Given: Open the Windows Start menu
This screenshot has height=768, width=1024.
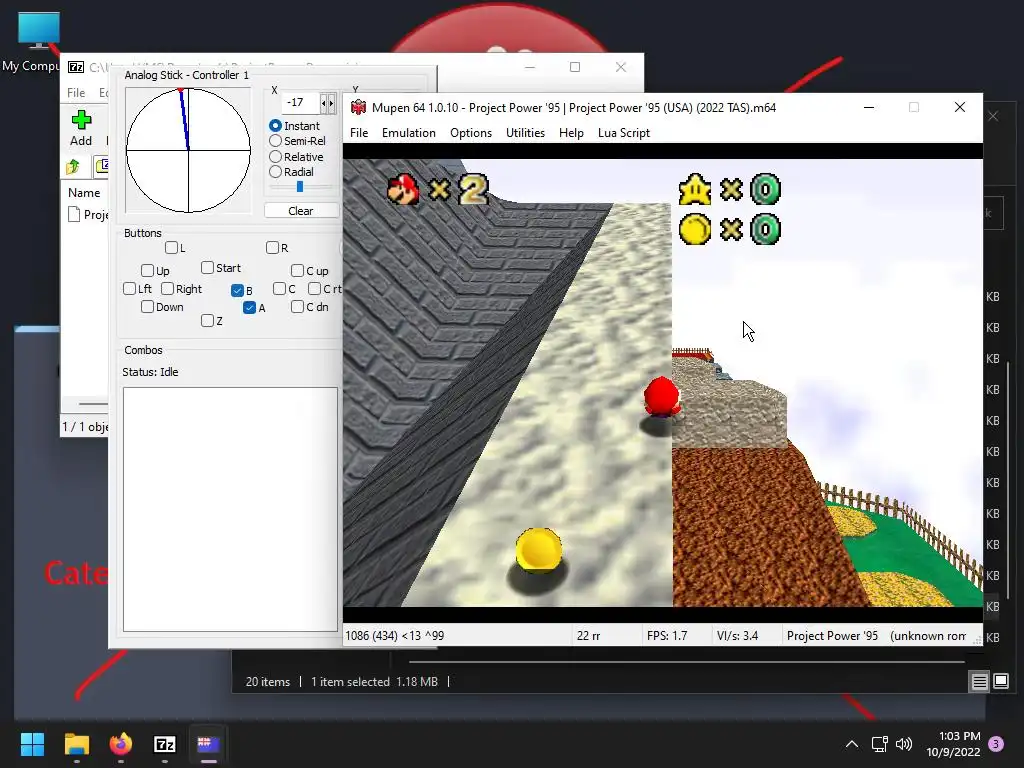Looking at the screenshot, I should (x=32, y=744).
